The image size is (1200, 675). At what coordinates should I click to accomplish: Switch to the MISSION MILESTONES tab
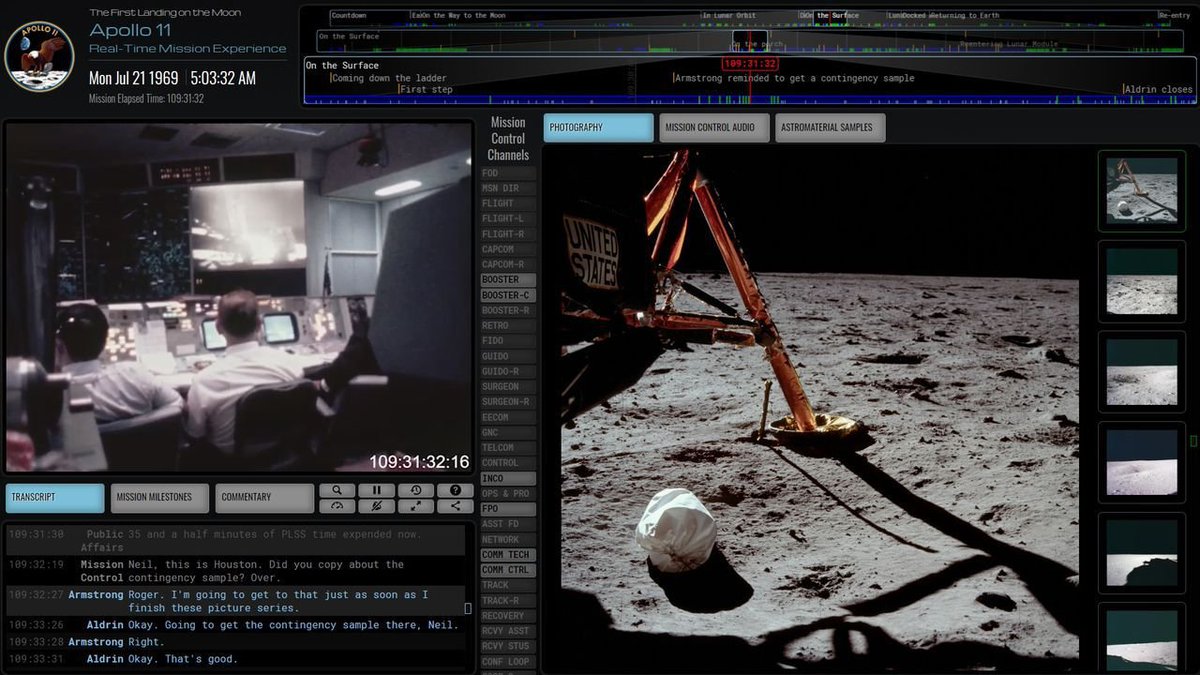159,497
